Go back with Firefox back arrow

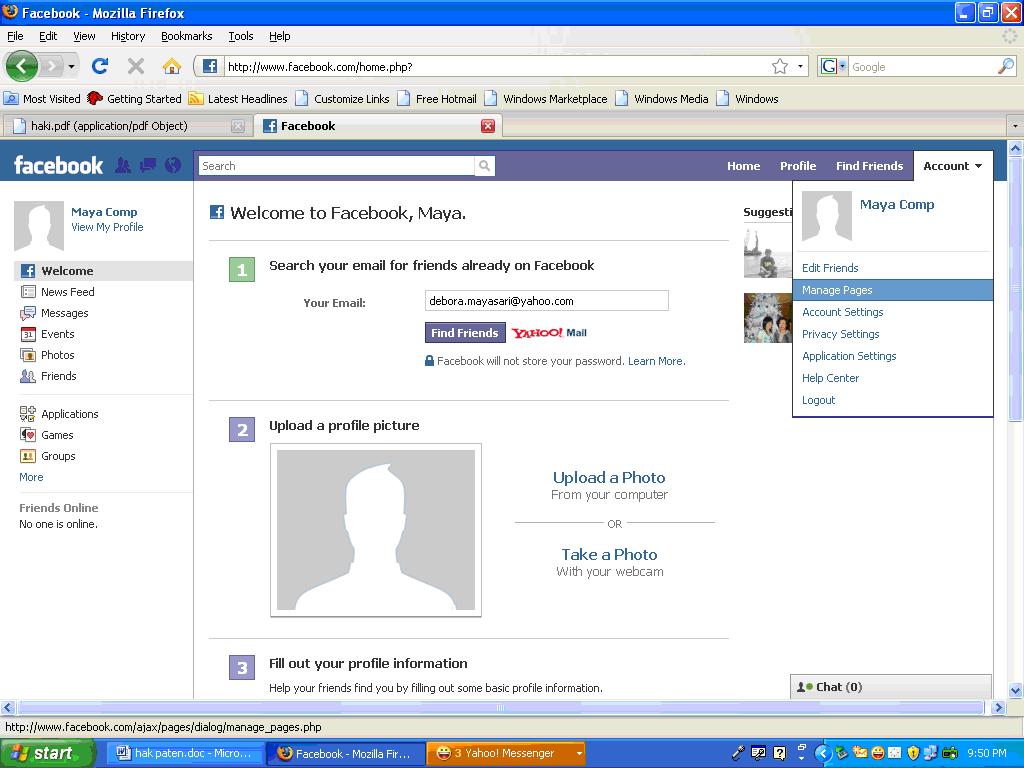pos(22,66)
